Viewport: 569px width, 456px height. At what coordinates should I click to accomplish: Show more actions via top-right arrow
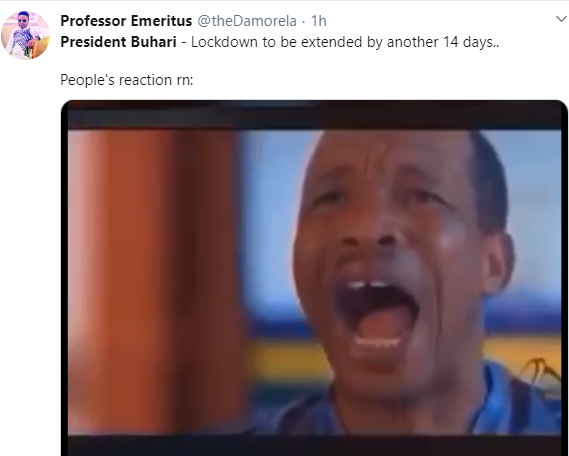click(561, 19)
